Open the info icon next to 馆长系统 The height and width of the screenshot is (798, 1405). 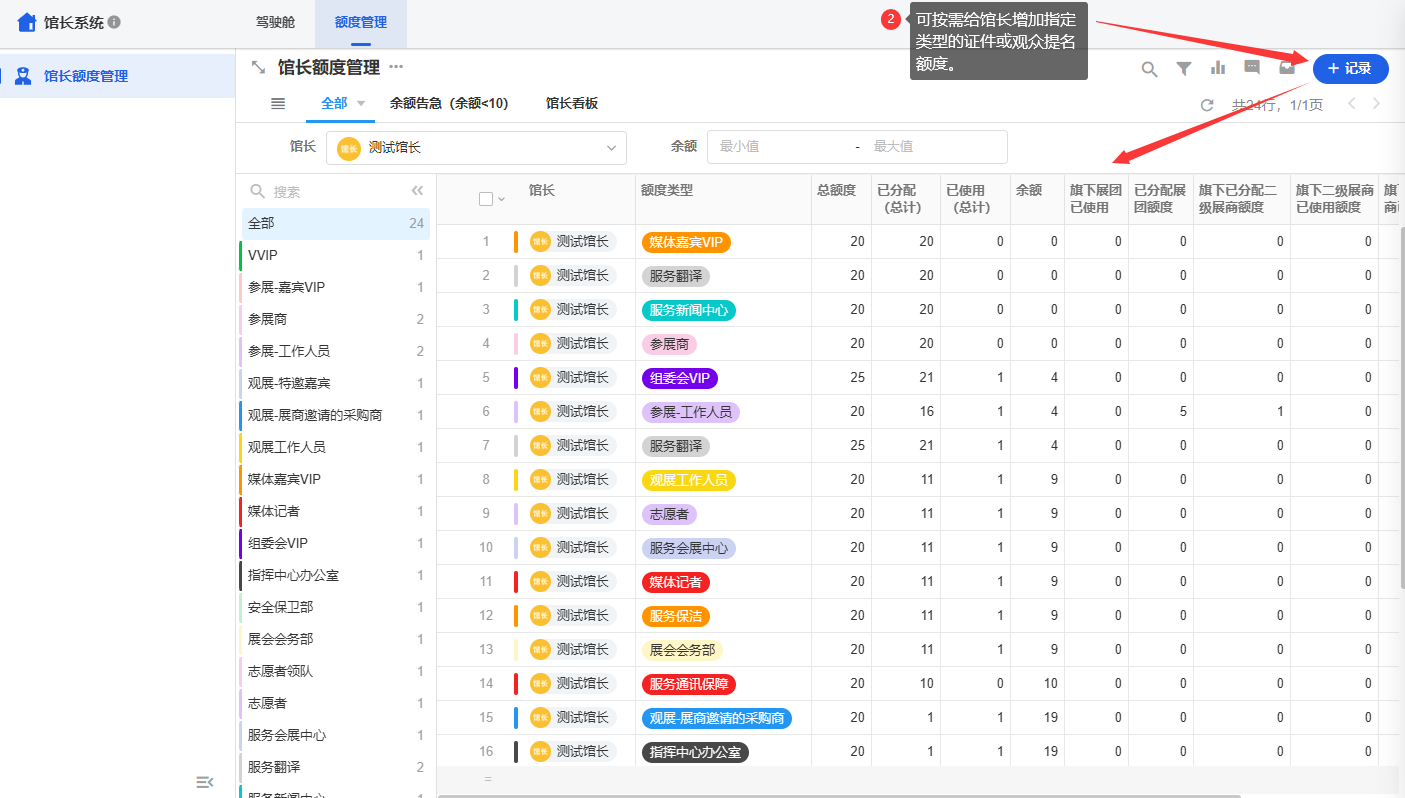tap(114, 22)
